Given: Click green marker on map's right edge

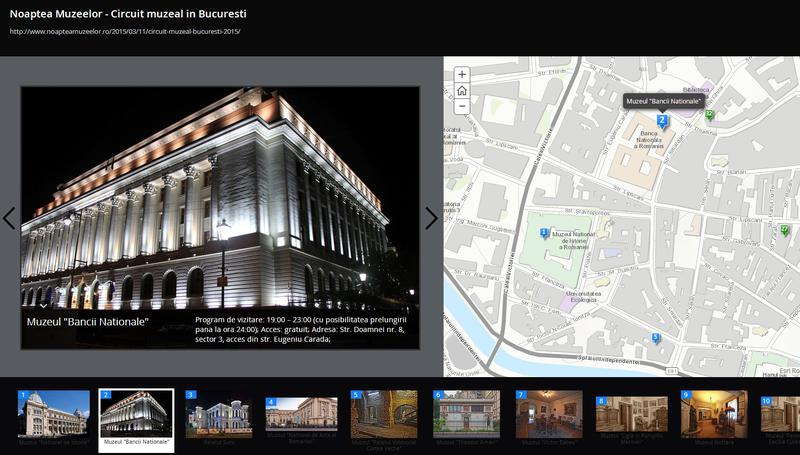Looking at the screenshot, I should point(785,230).
